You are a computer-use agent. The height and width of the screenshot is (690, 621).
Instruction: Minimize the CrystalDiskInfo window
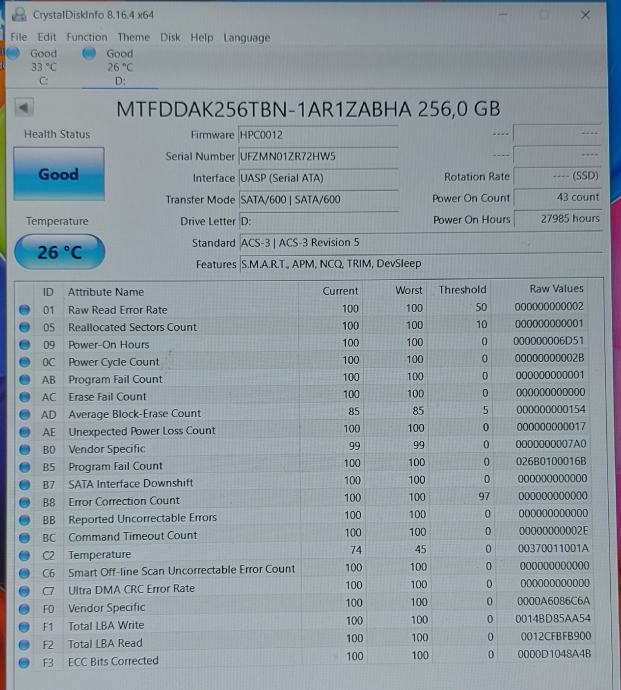pos(503,15)
